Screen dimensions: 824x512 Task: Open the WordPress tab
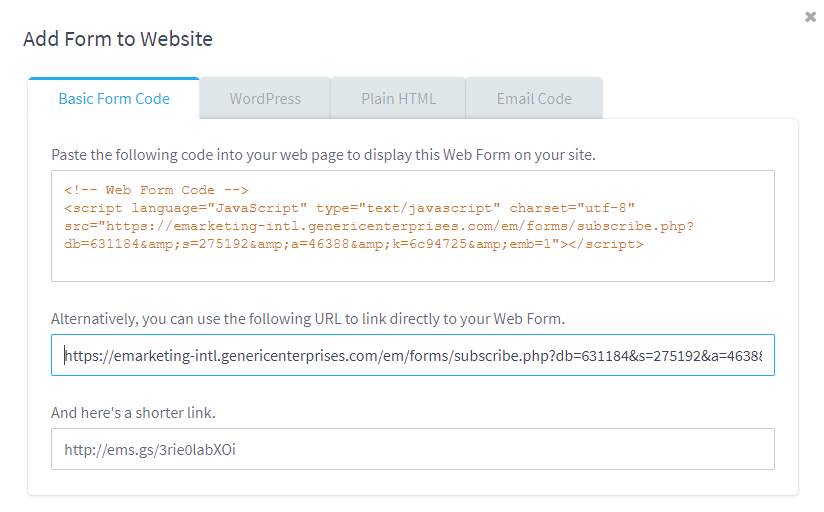265,98
